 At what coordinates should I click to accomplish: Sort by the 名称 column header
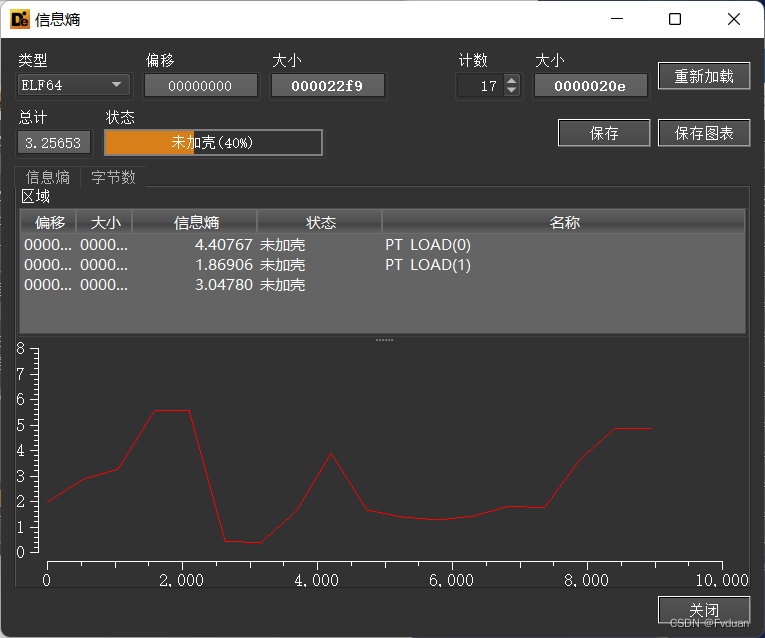click(x=564, y=222)
